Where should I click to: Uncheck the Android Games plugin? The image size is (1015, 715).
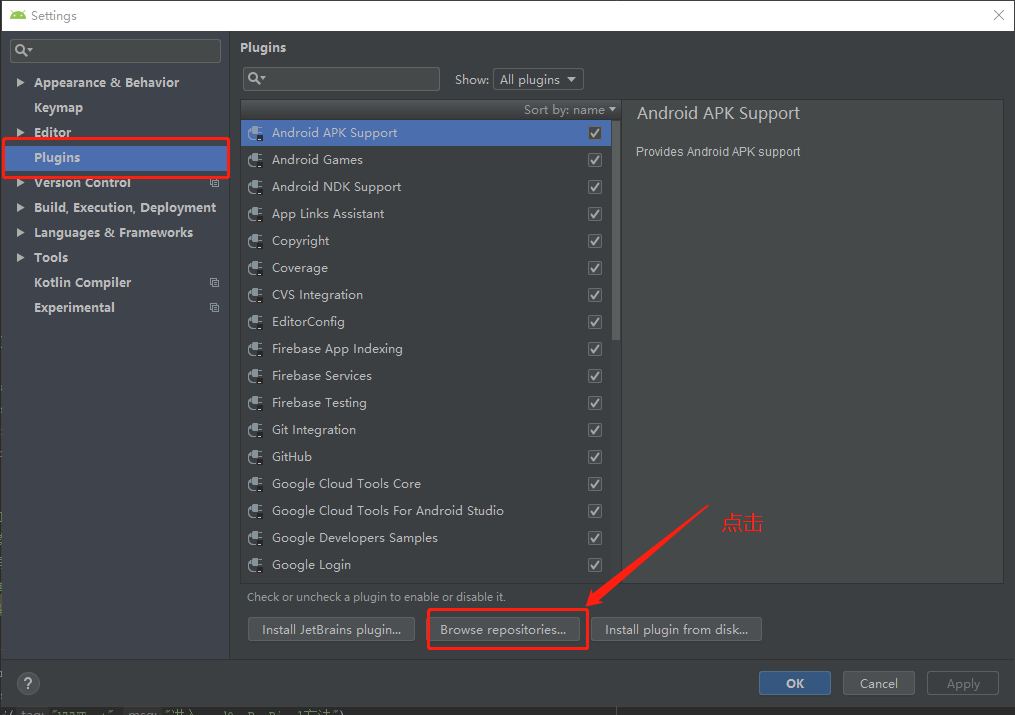point(595,160)
